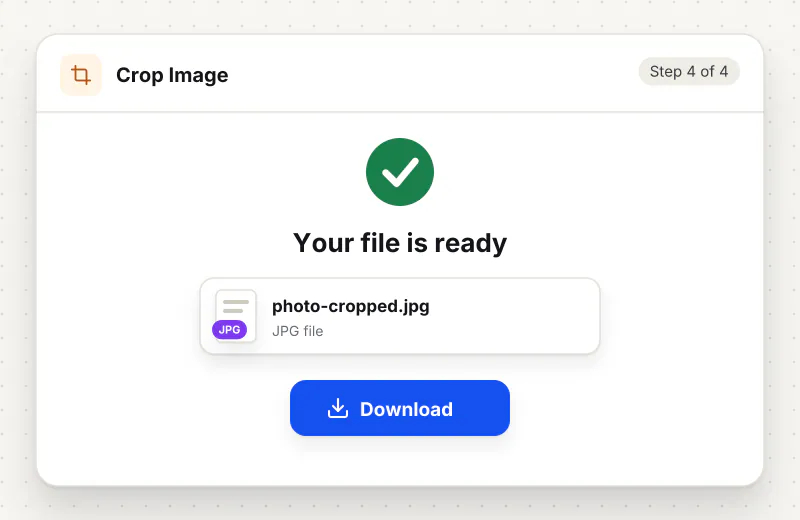Viewport: 800px width, 520px height.
Task: Click the 'Crop Image' title
Action: [x=172, y=75]
